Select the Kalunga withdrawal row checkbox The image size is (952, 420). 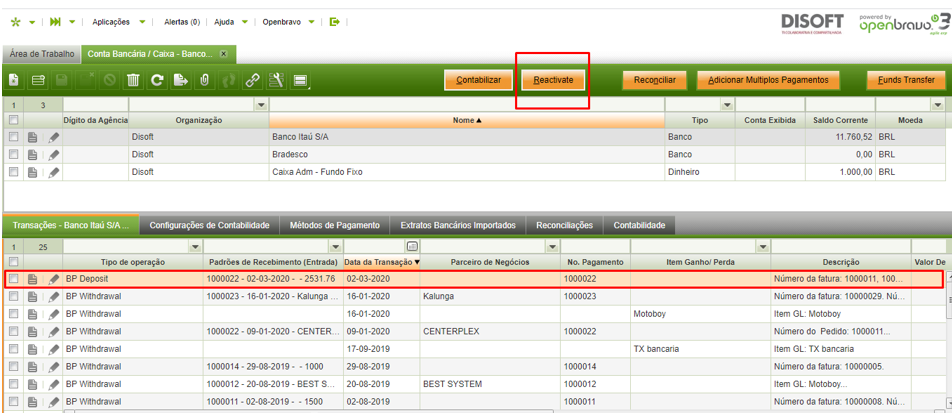click(x=14, y=296)
